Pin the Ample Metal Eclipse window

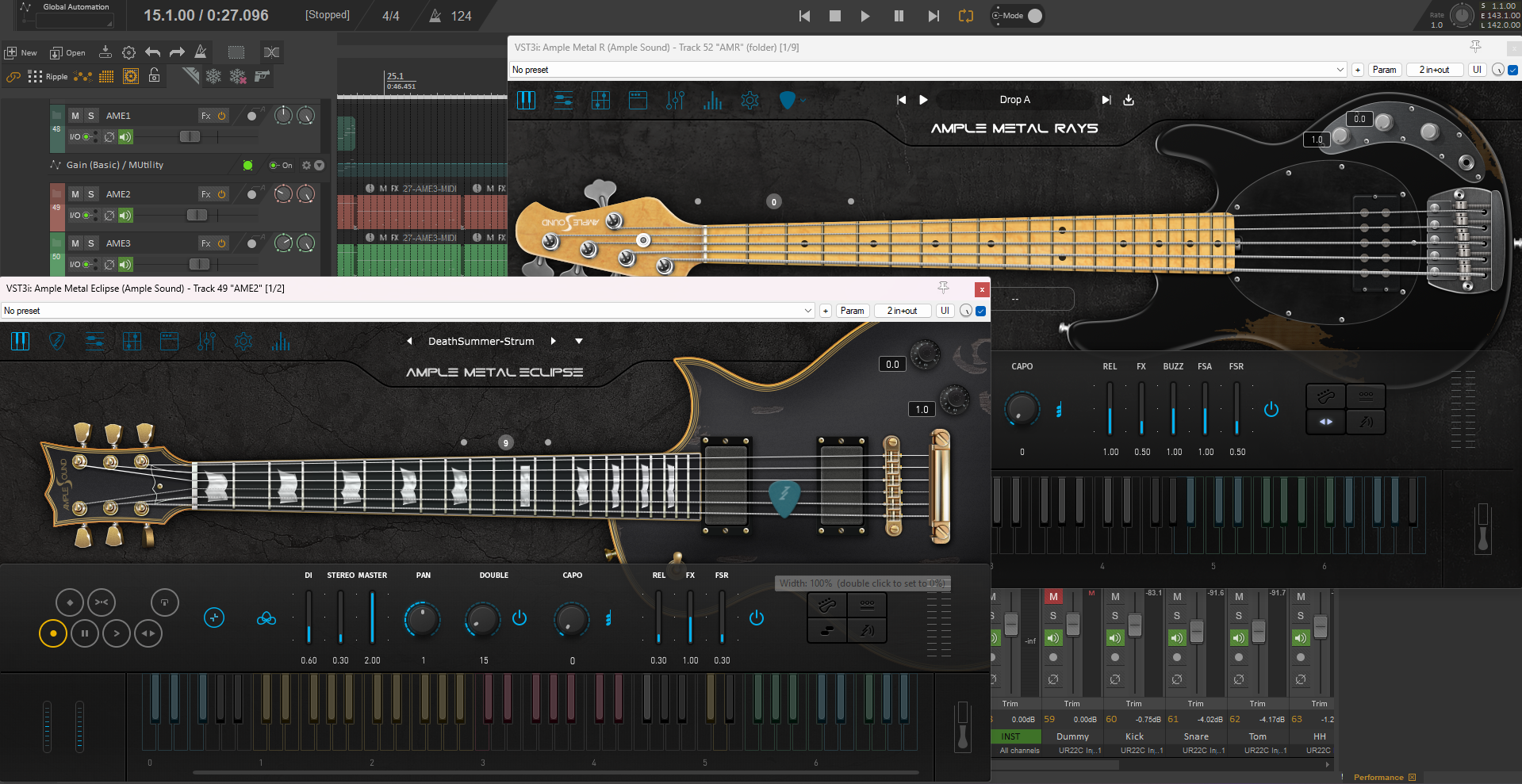coord(943,289)
